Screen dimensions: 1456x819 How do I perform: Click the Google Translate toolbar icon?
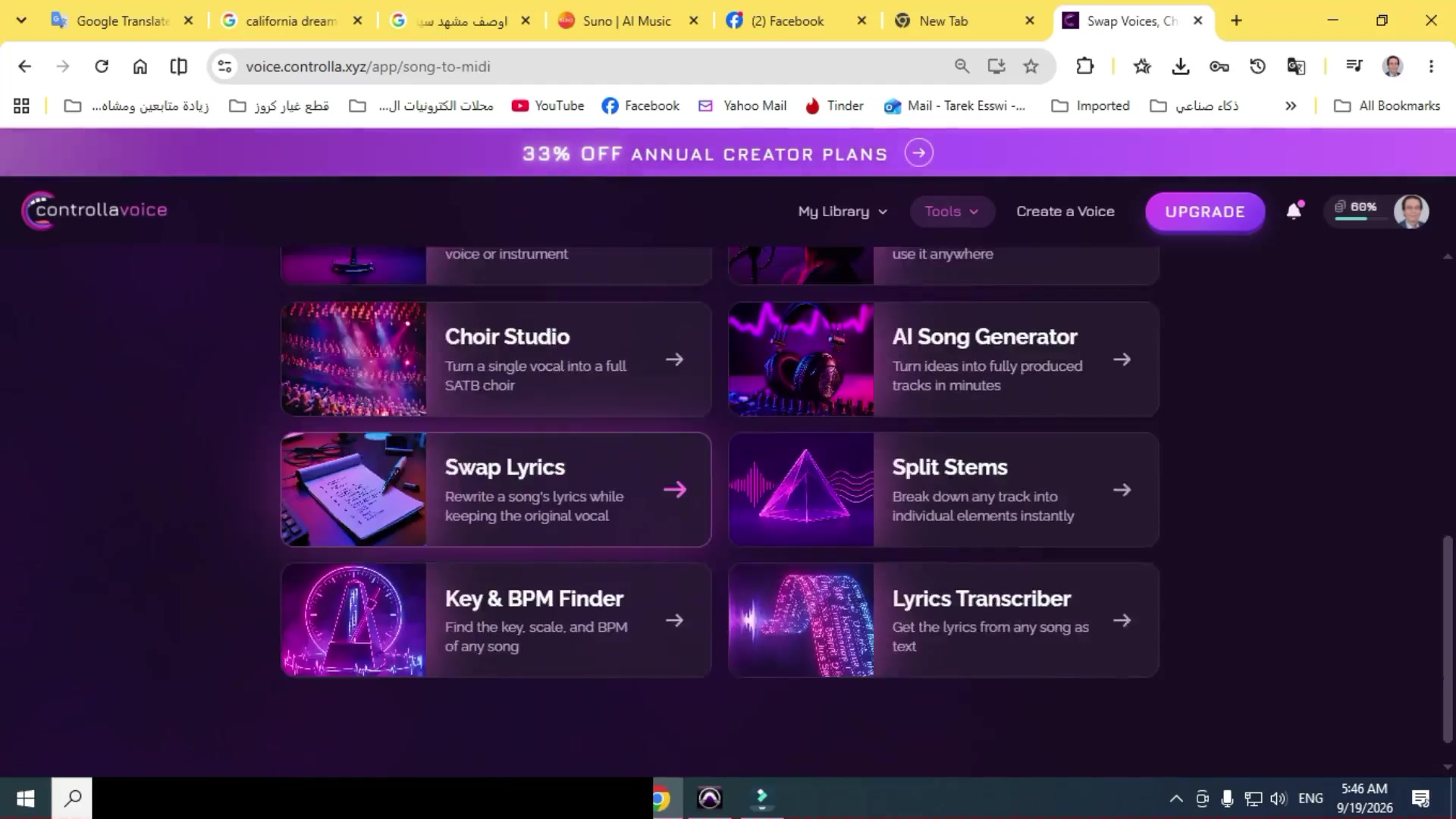(x=1296, y=67)
